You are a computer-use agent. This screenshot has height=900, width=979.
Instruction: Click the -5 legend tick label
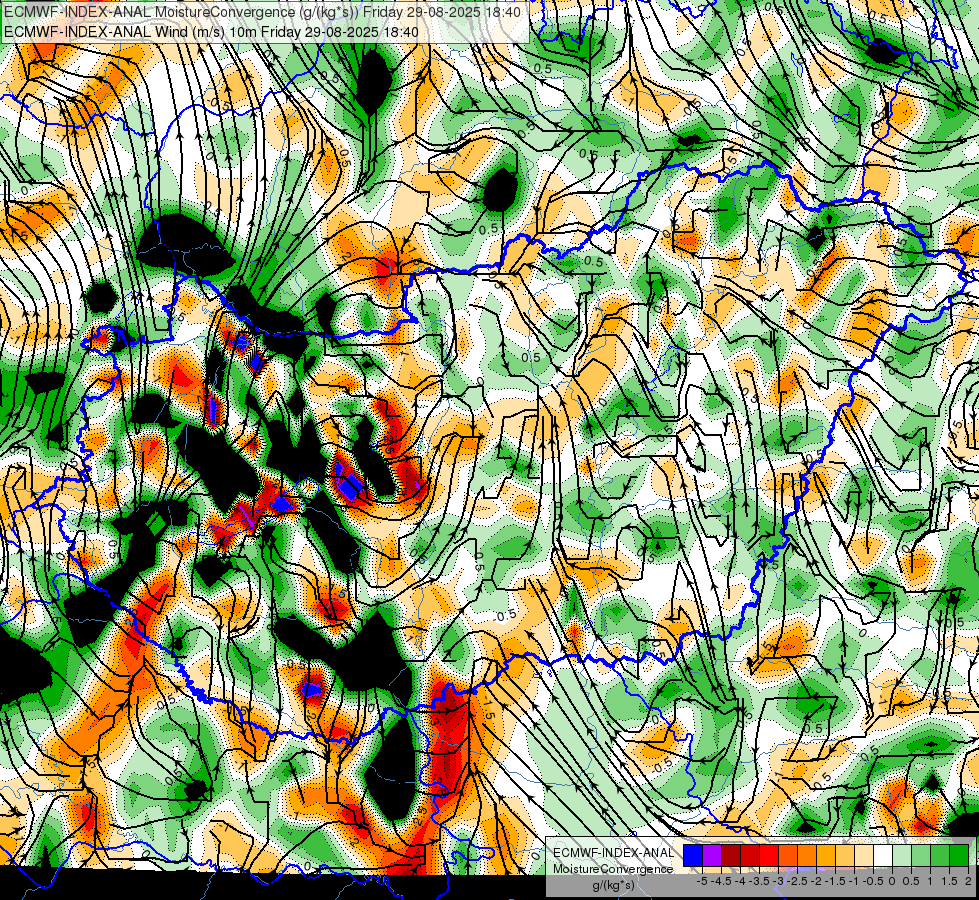(x=702, y=881)
